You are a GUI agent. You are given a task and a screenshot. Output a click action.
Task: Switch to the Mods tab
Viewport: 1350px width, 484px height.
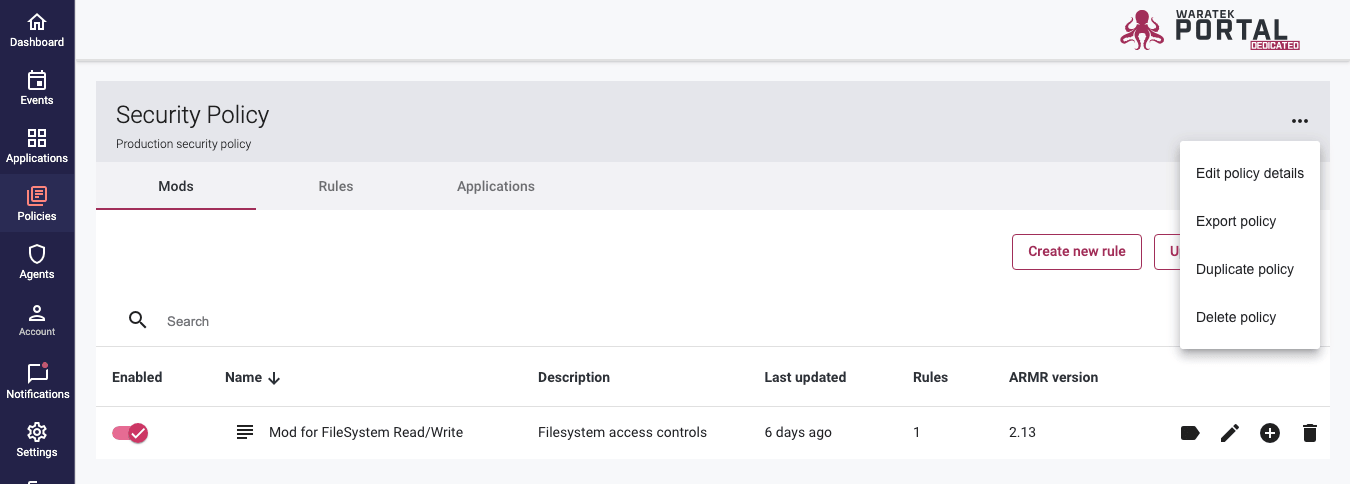176,186
